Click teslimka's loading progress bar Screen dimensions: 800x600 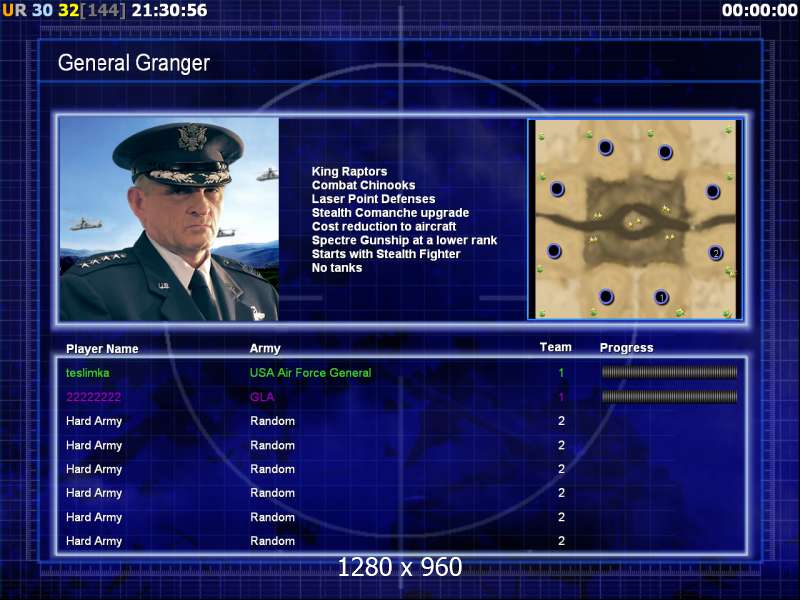pyautogui.click(x=669, y=372)
